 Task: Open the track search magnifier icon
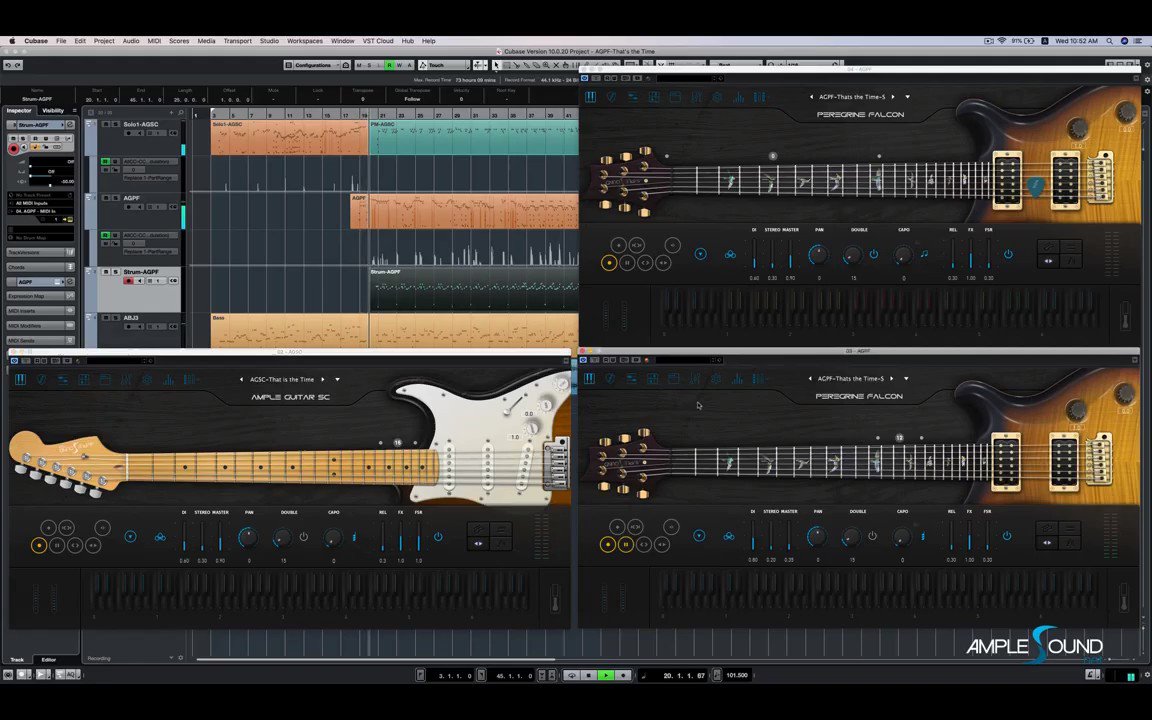point(181,112)
